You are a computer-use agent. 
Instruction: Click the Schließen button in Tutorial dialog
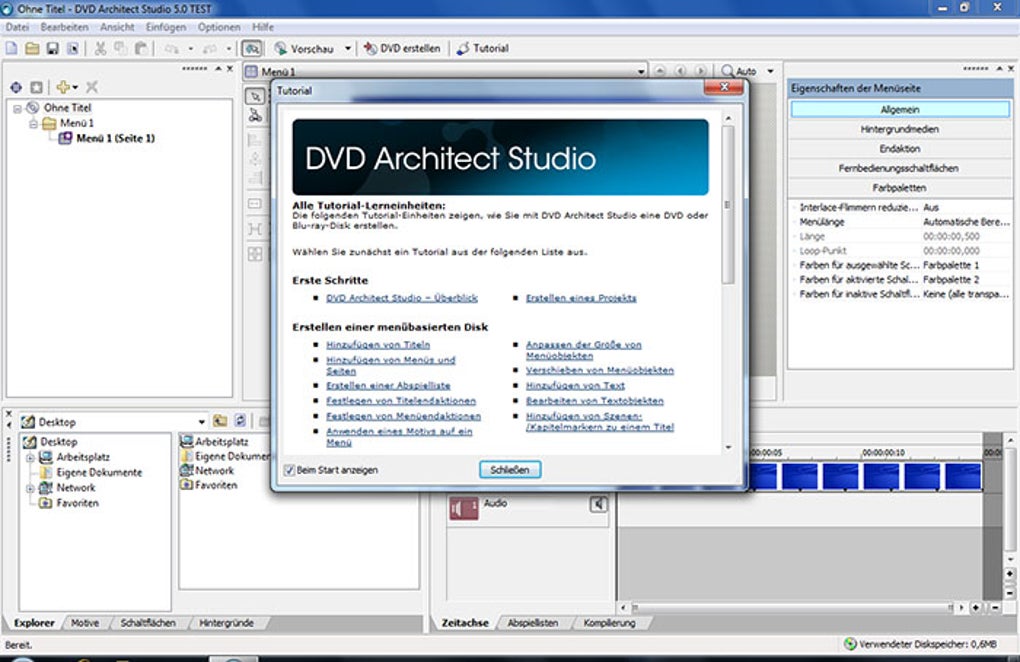coord(510,470)
